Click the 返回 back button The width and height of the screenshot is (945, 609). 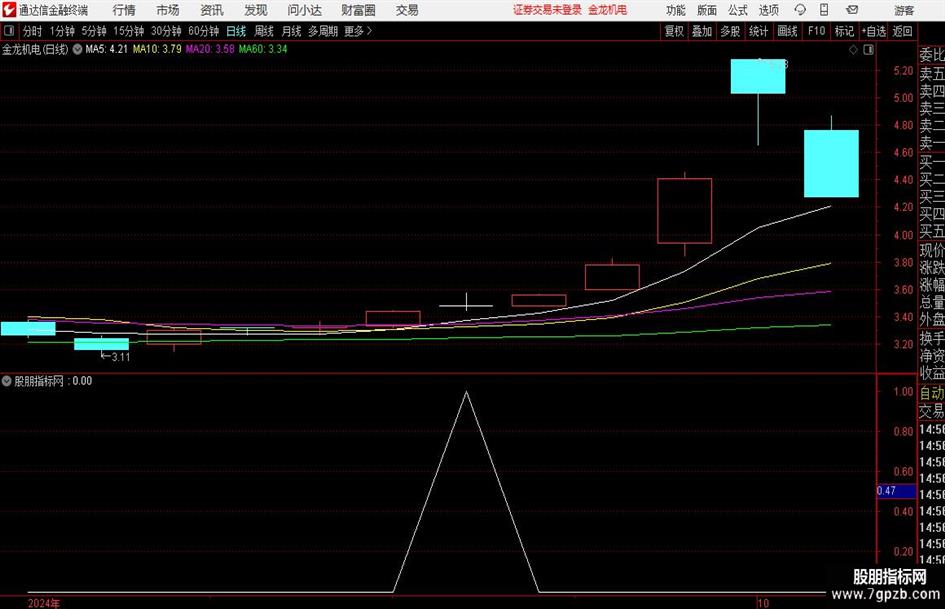(x=902, y=31)
